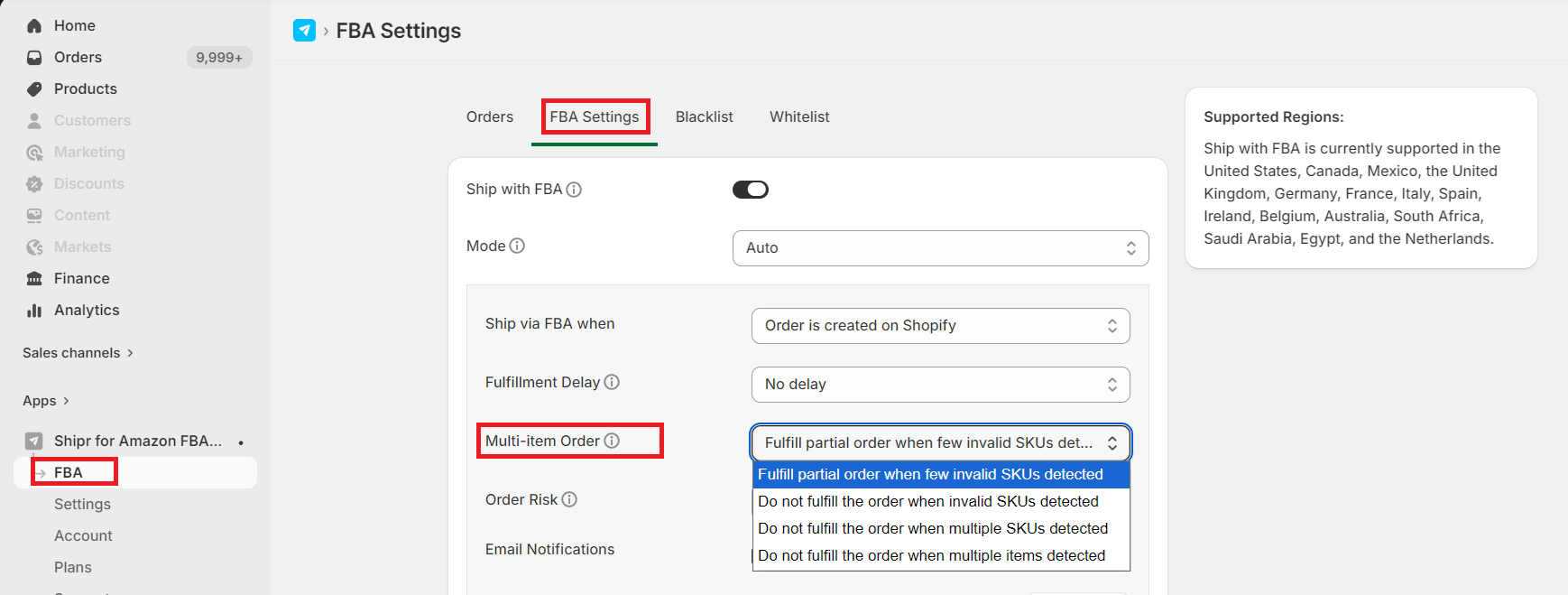Click info icon next to Ship with FBA

click(x=574, y=190)
